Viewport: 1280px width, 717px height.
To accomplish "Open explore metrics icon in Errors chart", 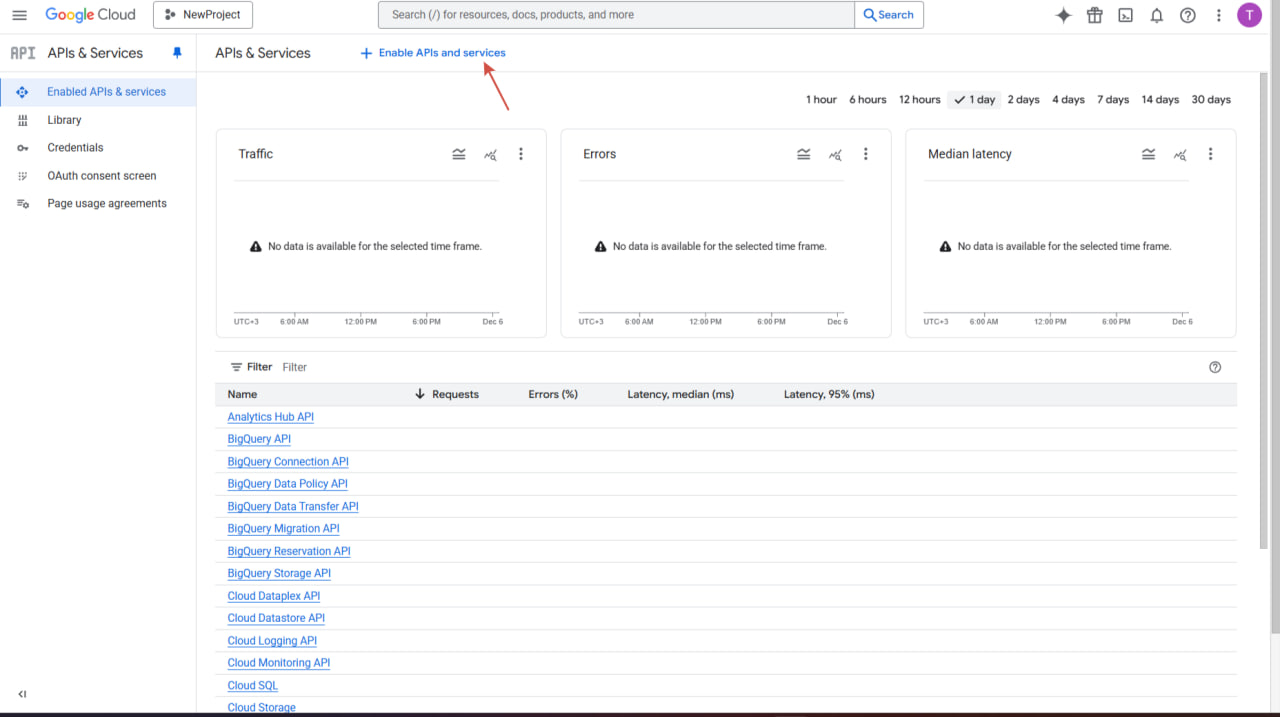I will [x=835, y=154].
